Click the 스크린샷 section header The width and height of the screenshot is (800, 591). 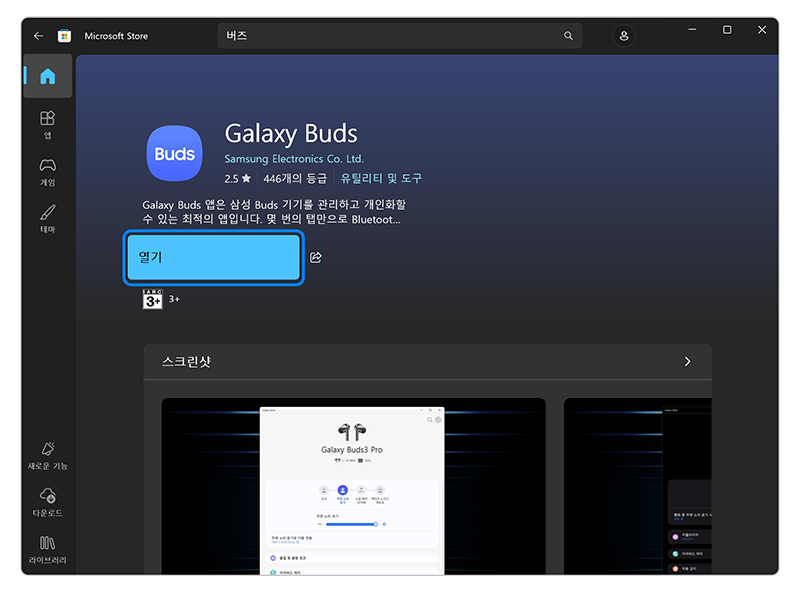click(186, 361)
